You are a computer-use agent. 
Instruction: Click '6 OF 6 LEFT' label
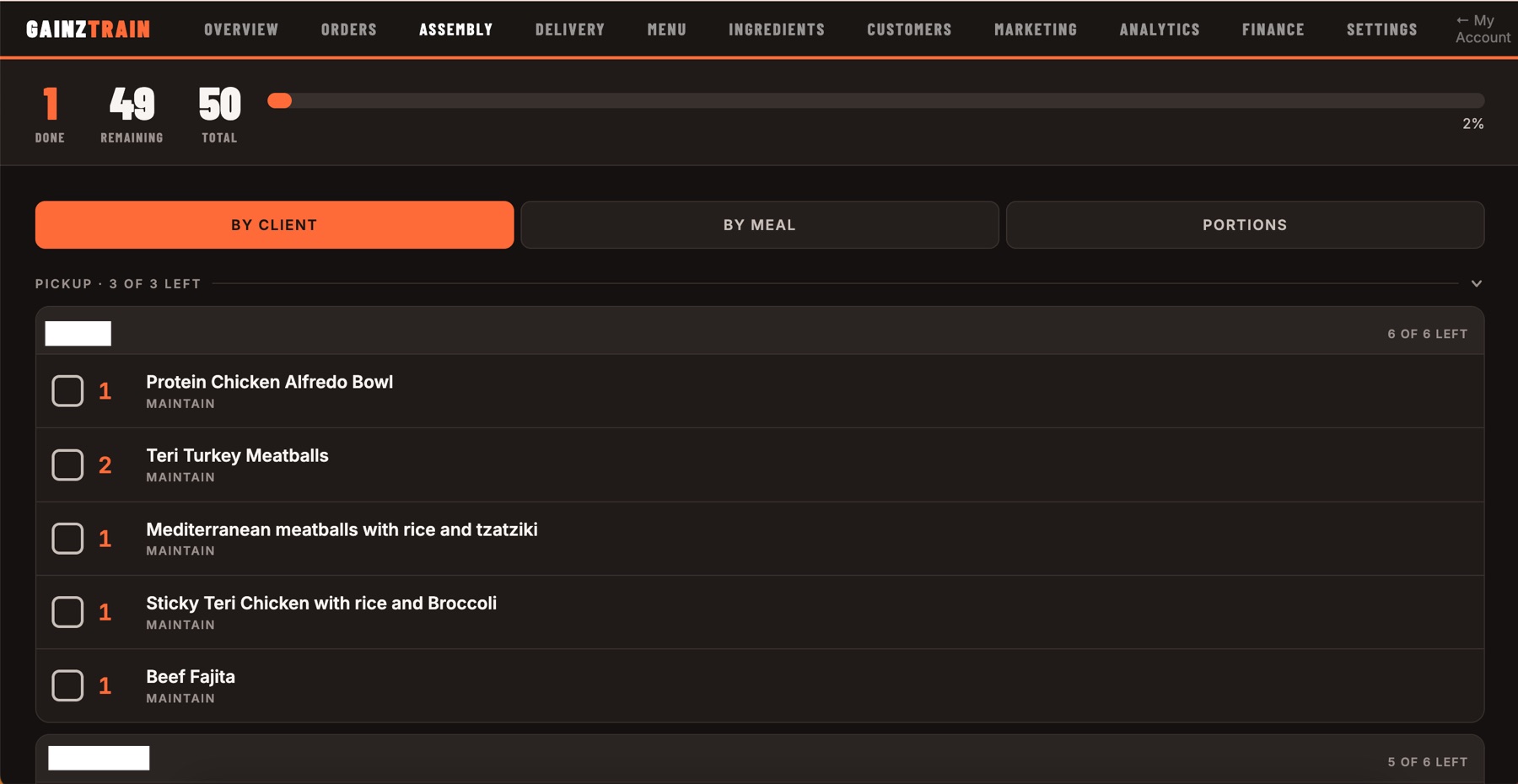click(x=1427, y=334)
